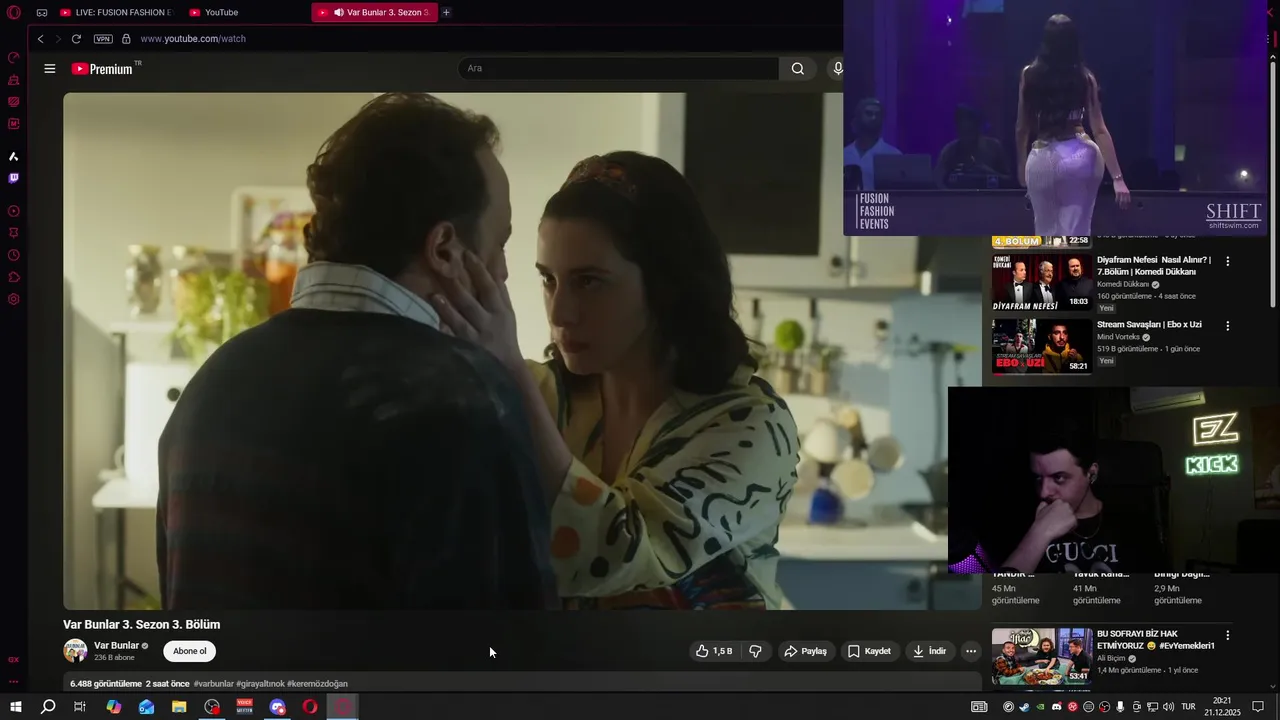This screenshot has height=720, width=1280.
Task: Open the #girayaltınok hashtag
Action: click(260, 684)
